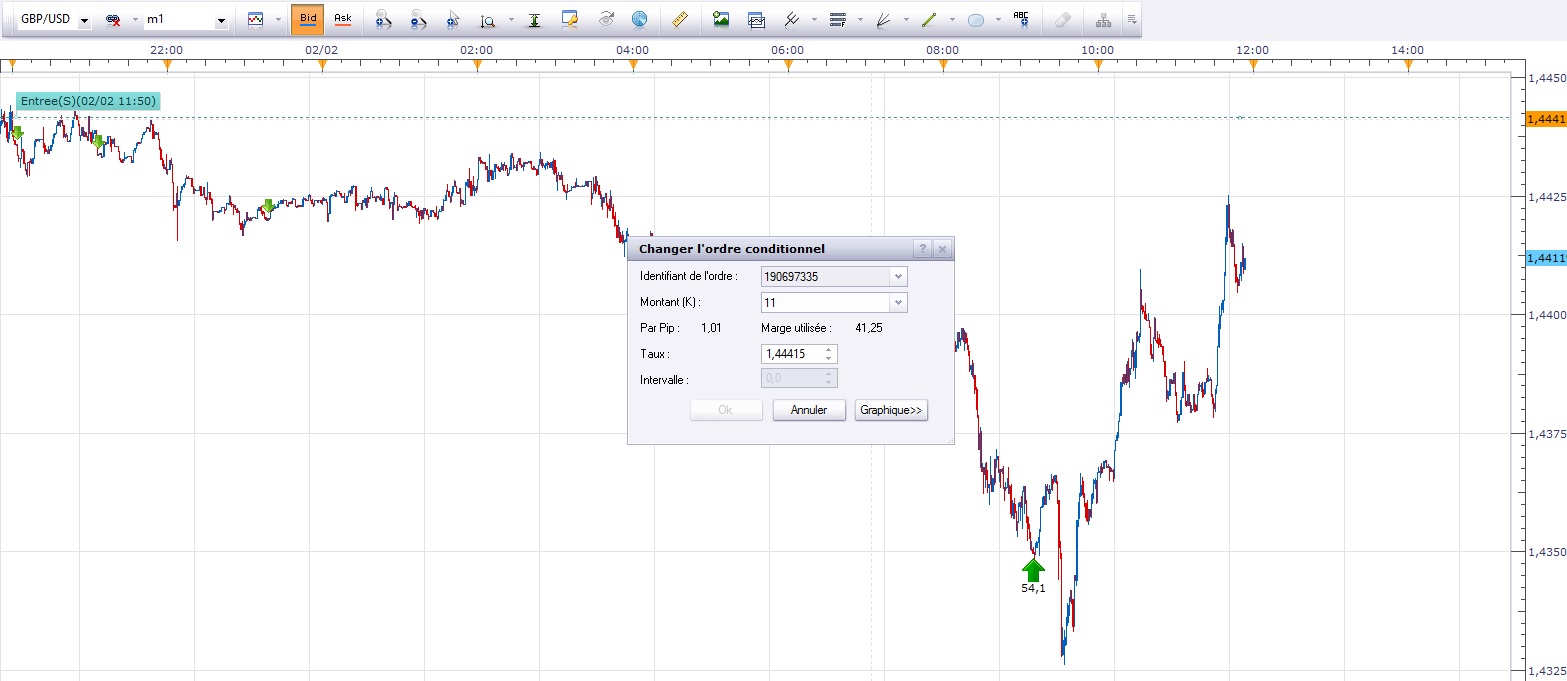This screenshot has height=681, width=1567.
Task: Select the pitchfork drawing tool
Action: [792, 19]
